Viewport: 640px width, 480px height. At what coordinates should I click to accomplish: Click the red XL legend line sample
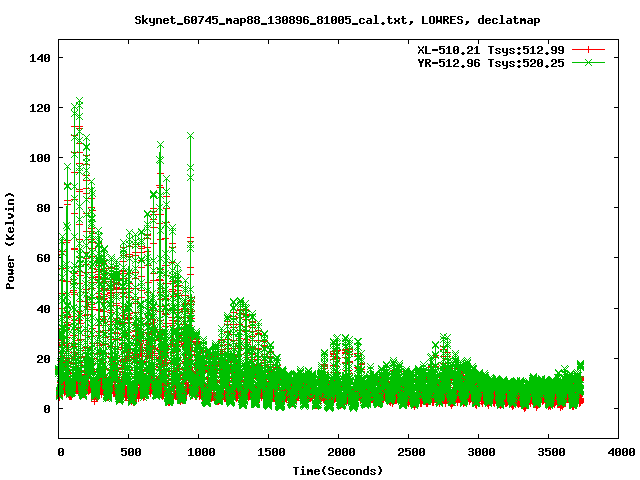point(588,50)
